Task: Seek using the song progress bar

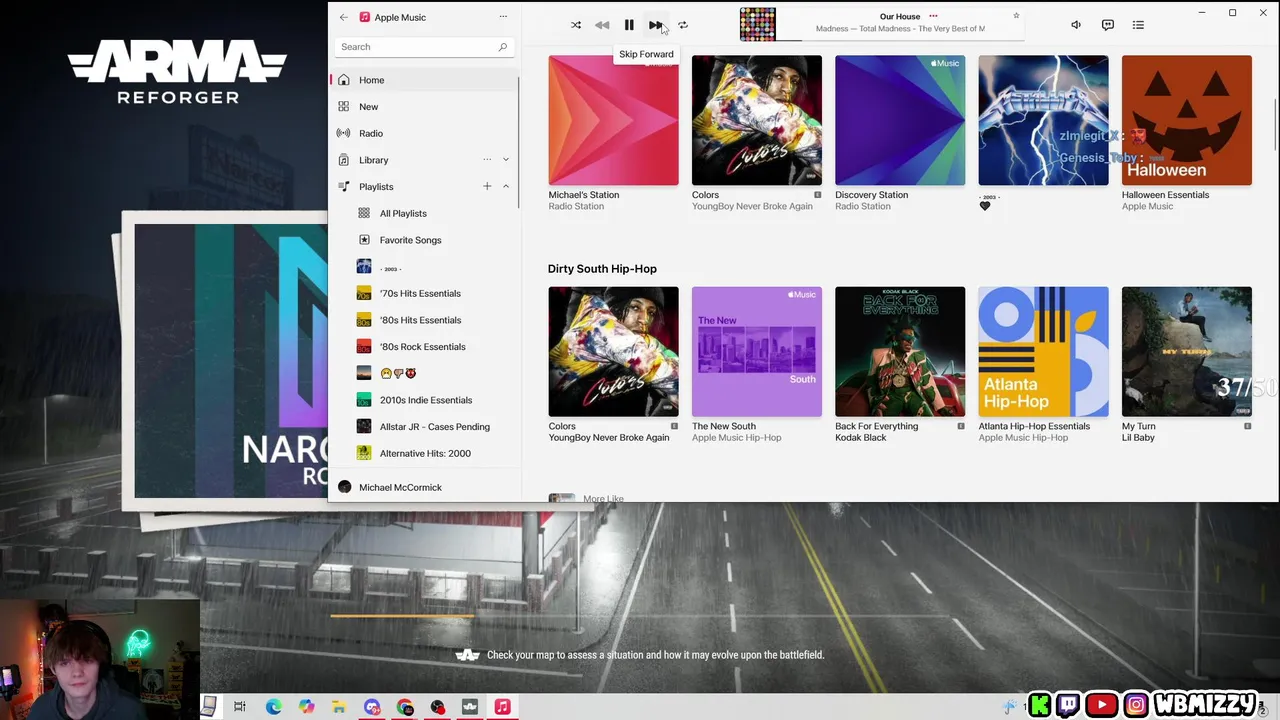Action: (x=900, y=40)
